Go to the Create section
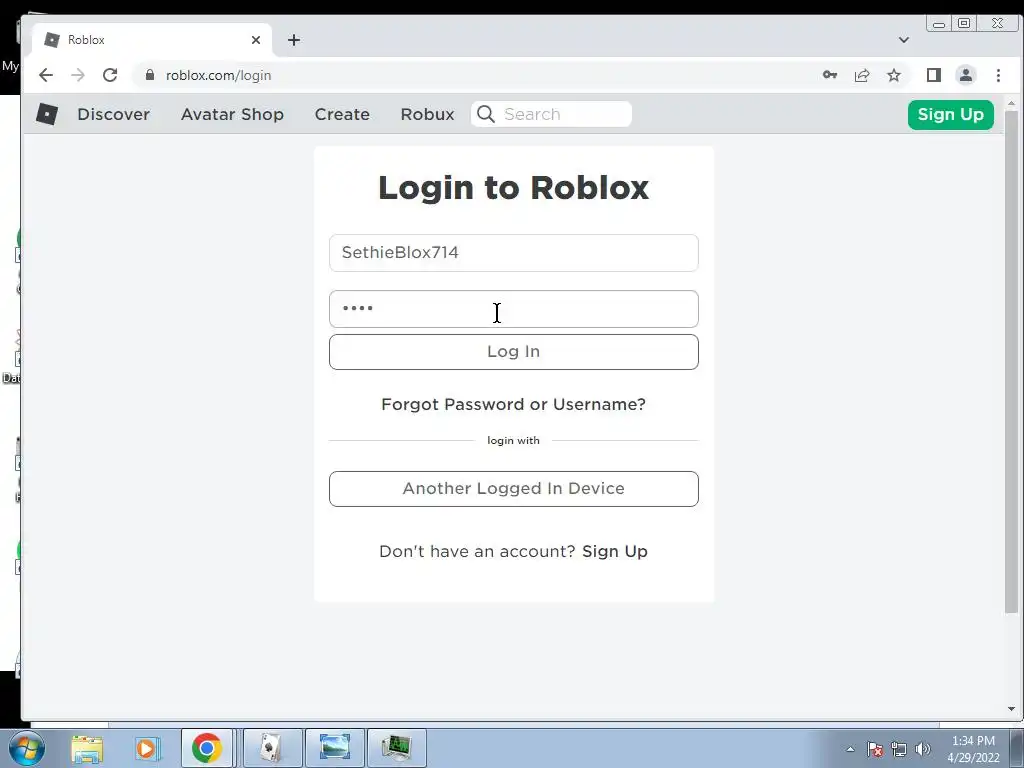The width and height of the screenshot is (1024, 768). tap(342, 114)
